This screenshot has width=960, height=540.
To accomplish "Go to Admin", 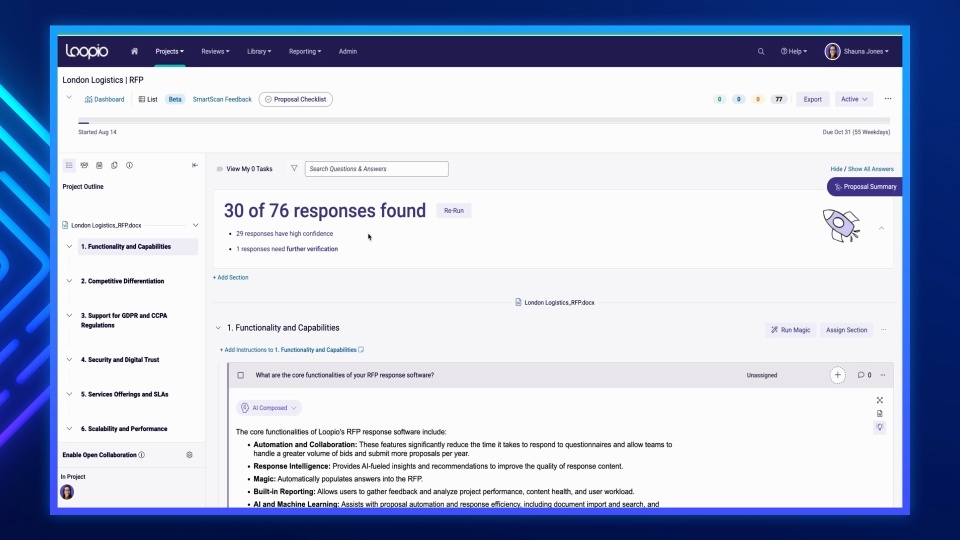I will (348, 51).
